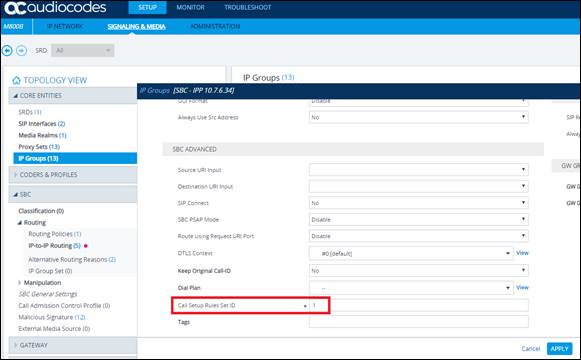Open Media Realms (1)
The image size is (581, 360).
43,135
